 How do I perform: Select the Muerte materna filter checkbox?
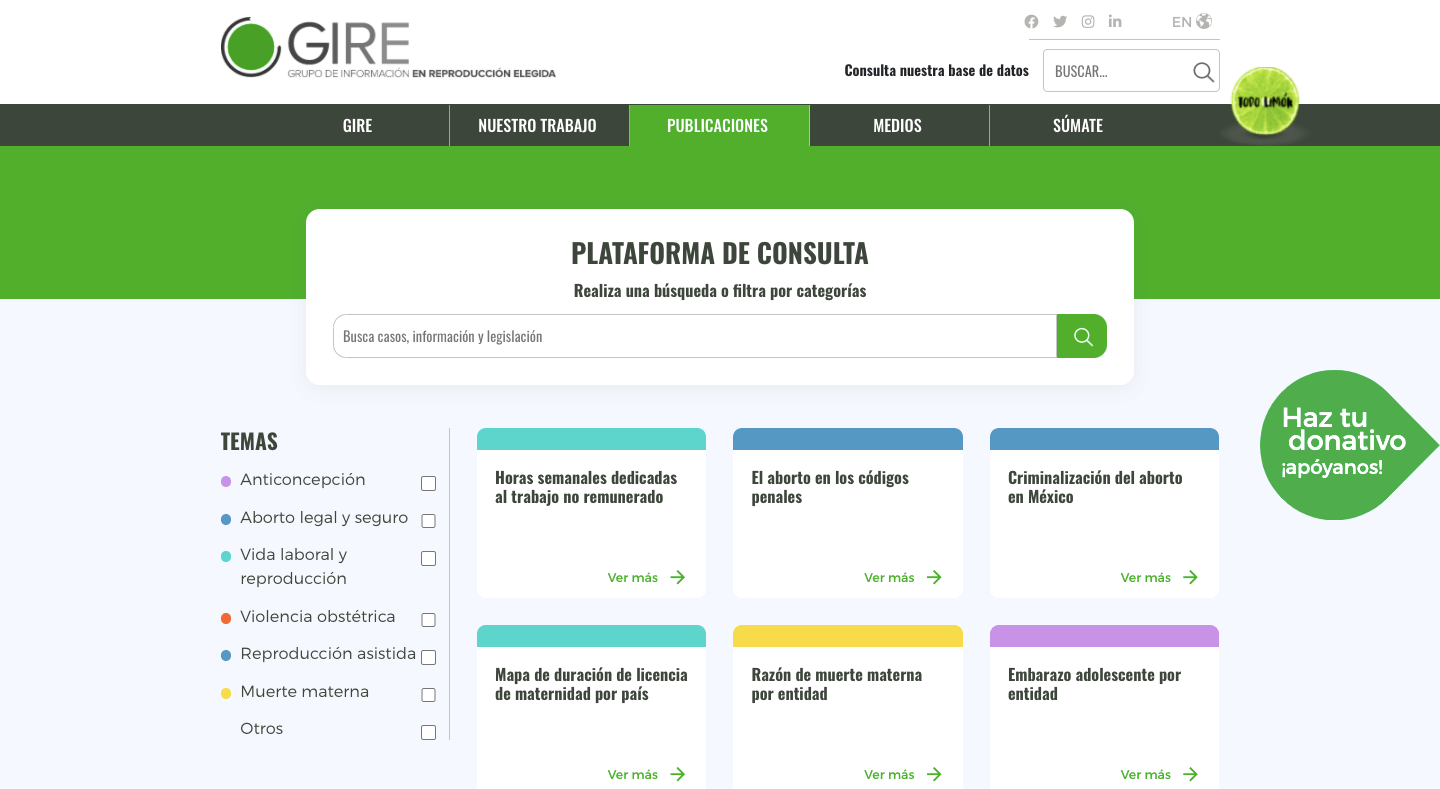pyautogui.click(x=428, y=695)
